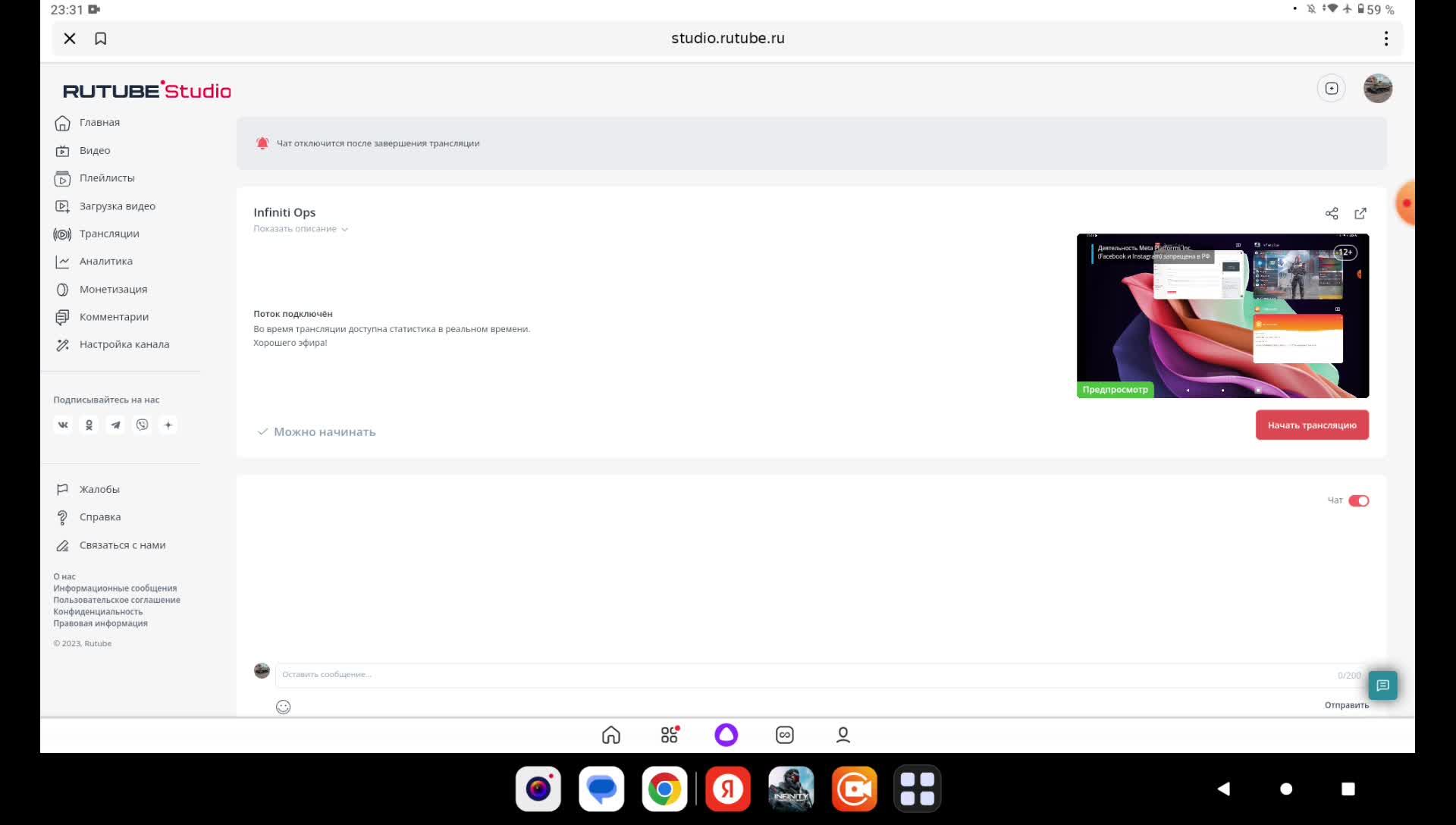The height and width of the screenshot is (825, 1456).
Task: Click the add video plus icon
Action: (x=1332, y=89)
